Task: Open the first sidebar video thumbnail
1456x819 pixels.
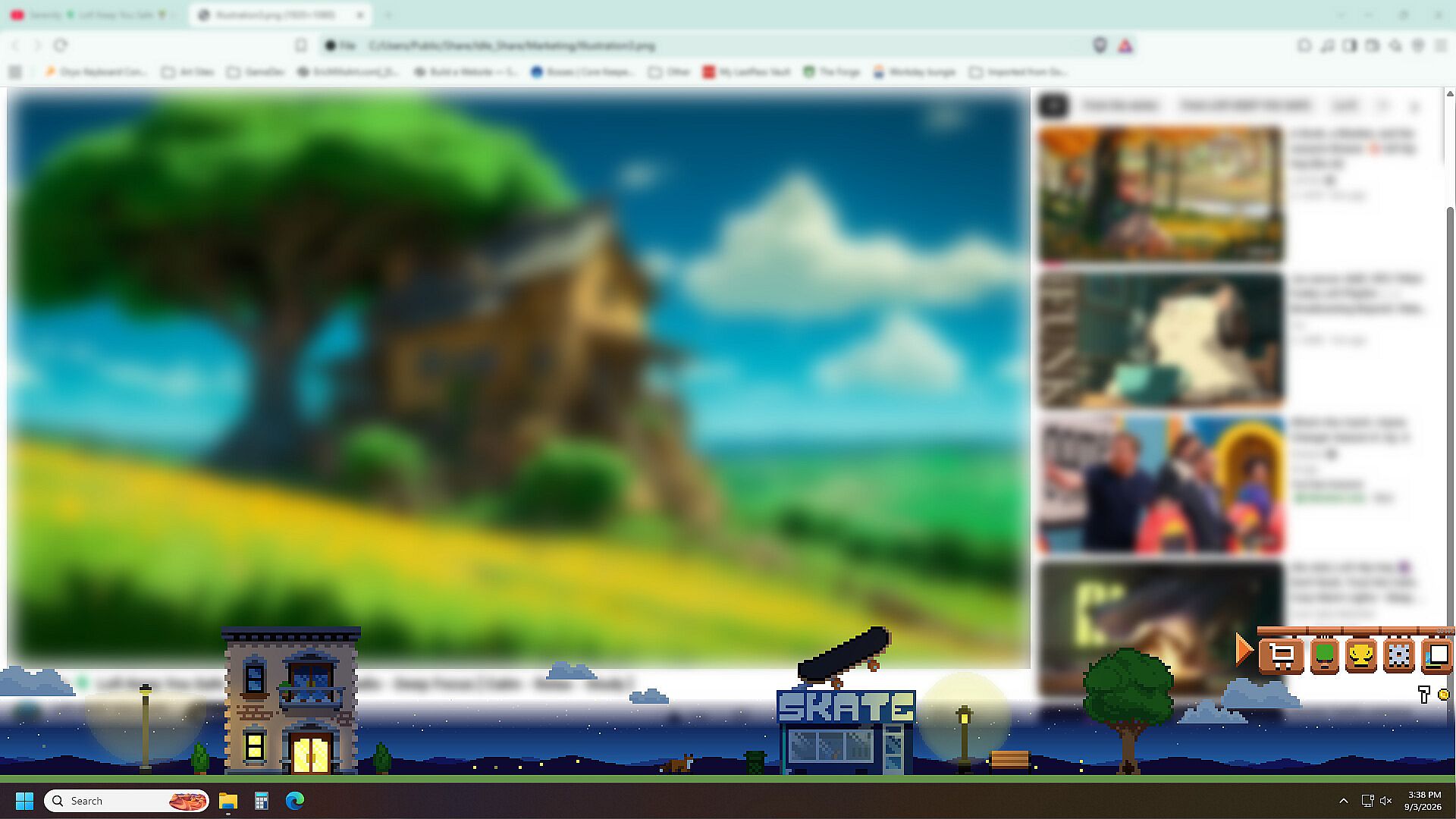Action: coord(1161,195)
